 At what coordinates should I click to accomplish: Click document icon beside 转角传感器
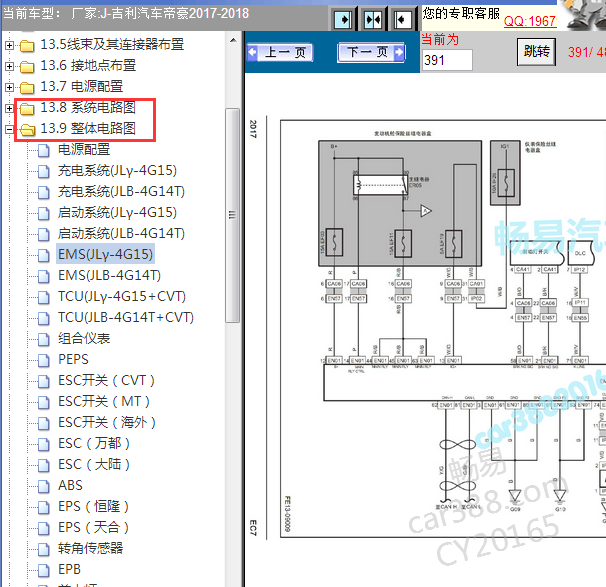coord(44,549)
